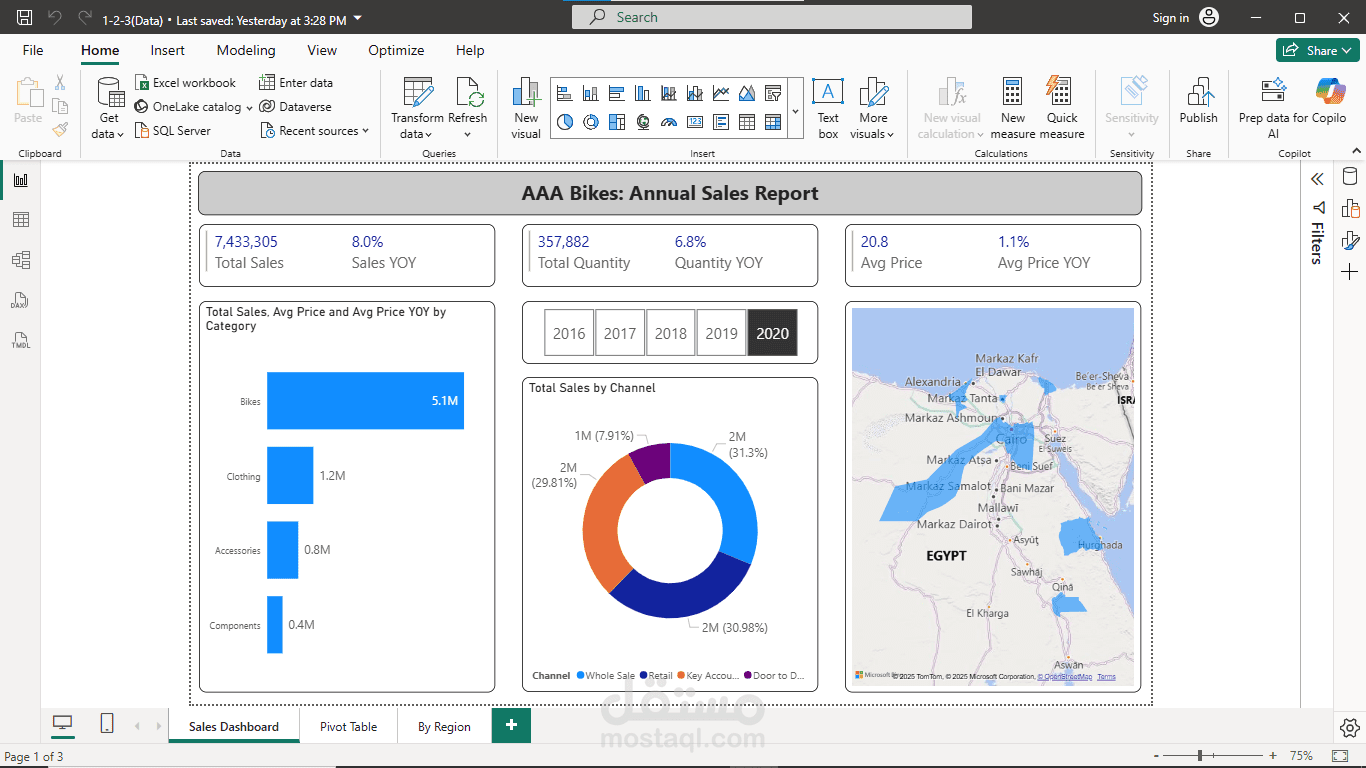Viewport: 1366px width, 768px height.
Task: Open the View ribbon tab
Action: 322,50
